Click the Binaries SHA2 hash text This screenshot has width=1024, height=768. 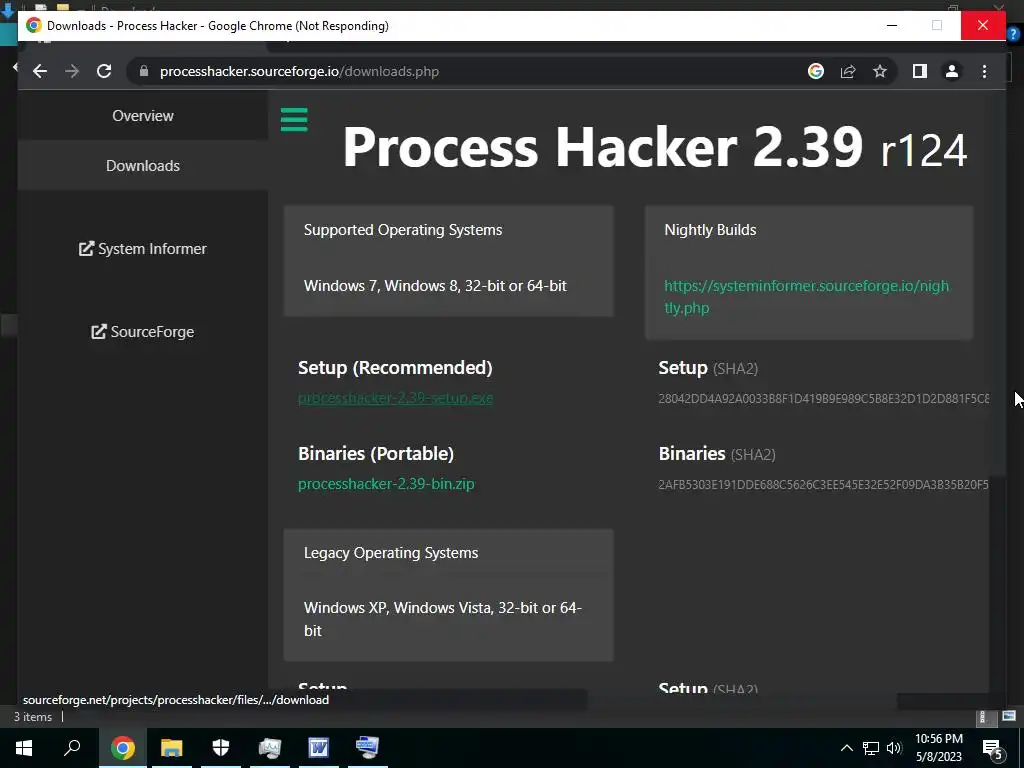point(824,485)
